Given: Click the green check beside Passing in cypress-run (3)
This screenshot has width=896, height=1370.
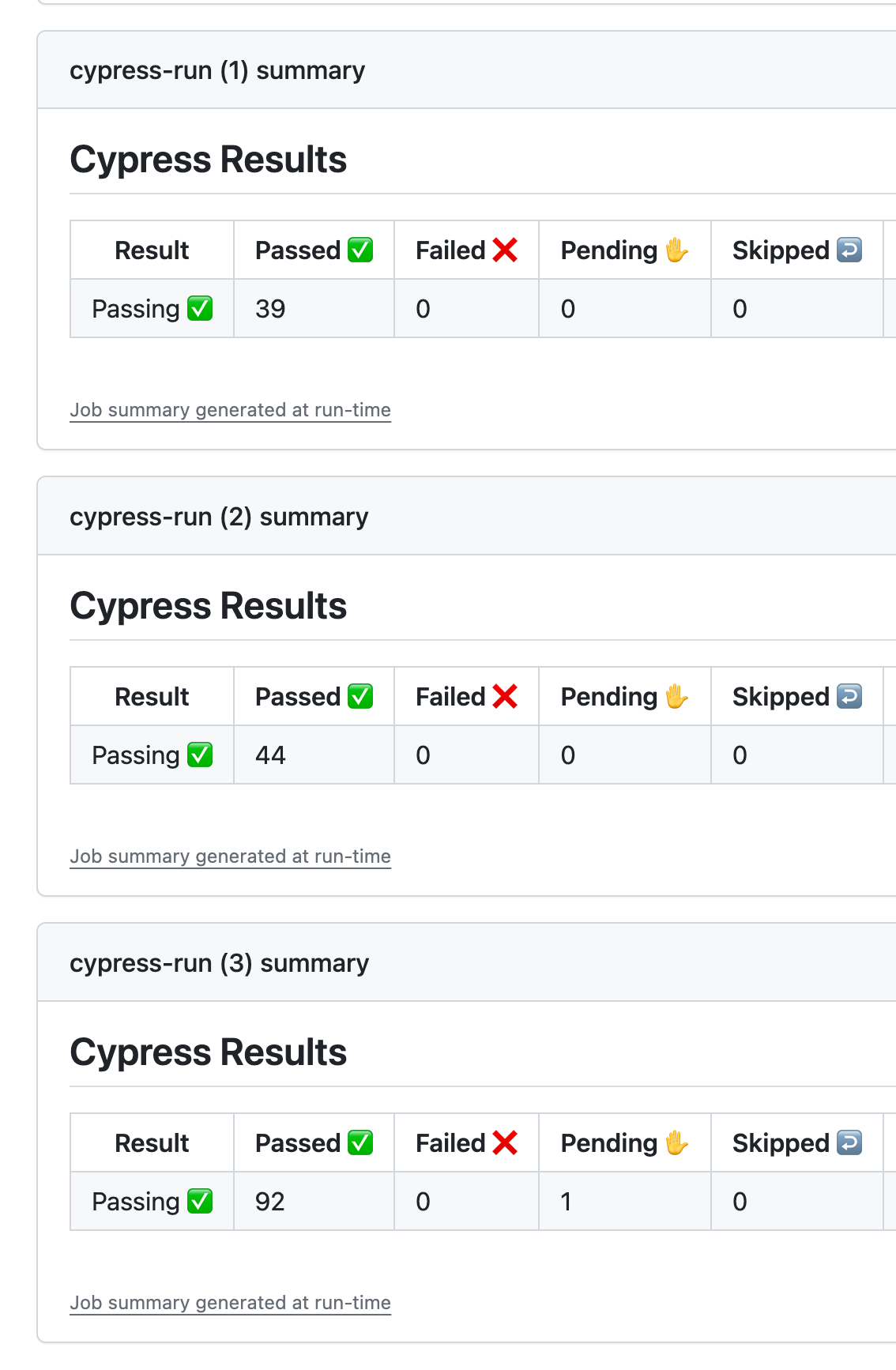Looking at the screenshot, I should pos(200,1202).
